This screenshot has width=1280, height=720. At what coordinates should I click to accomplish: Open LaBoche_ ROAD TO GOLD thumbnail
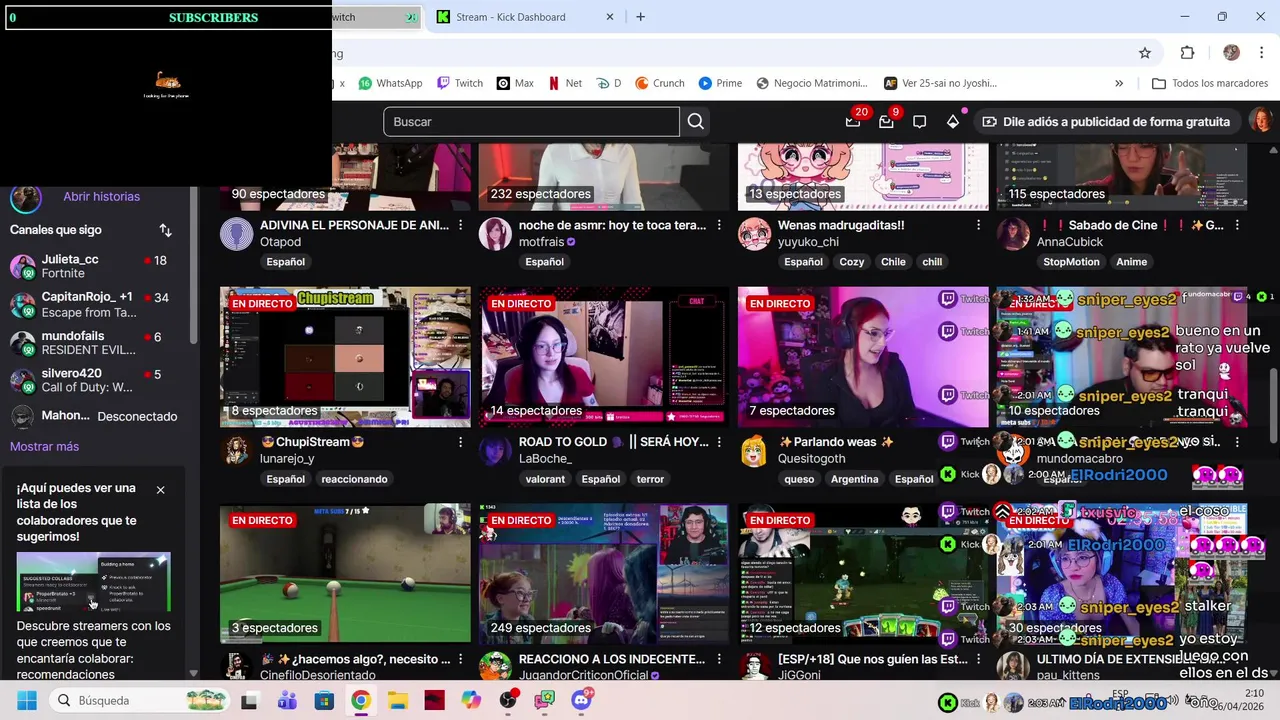[604, 357]
